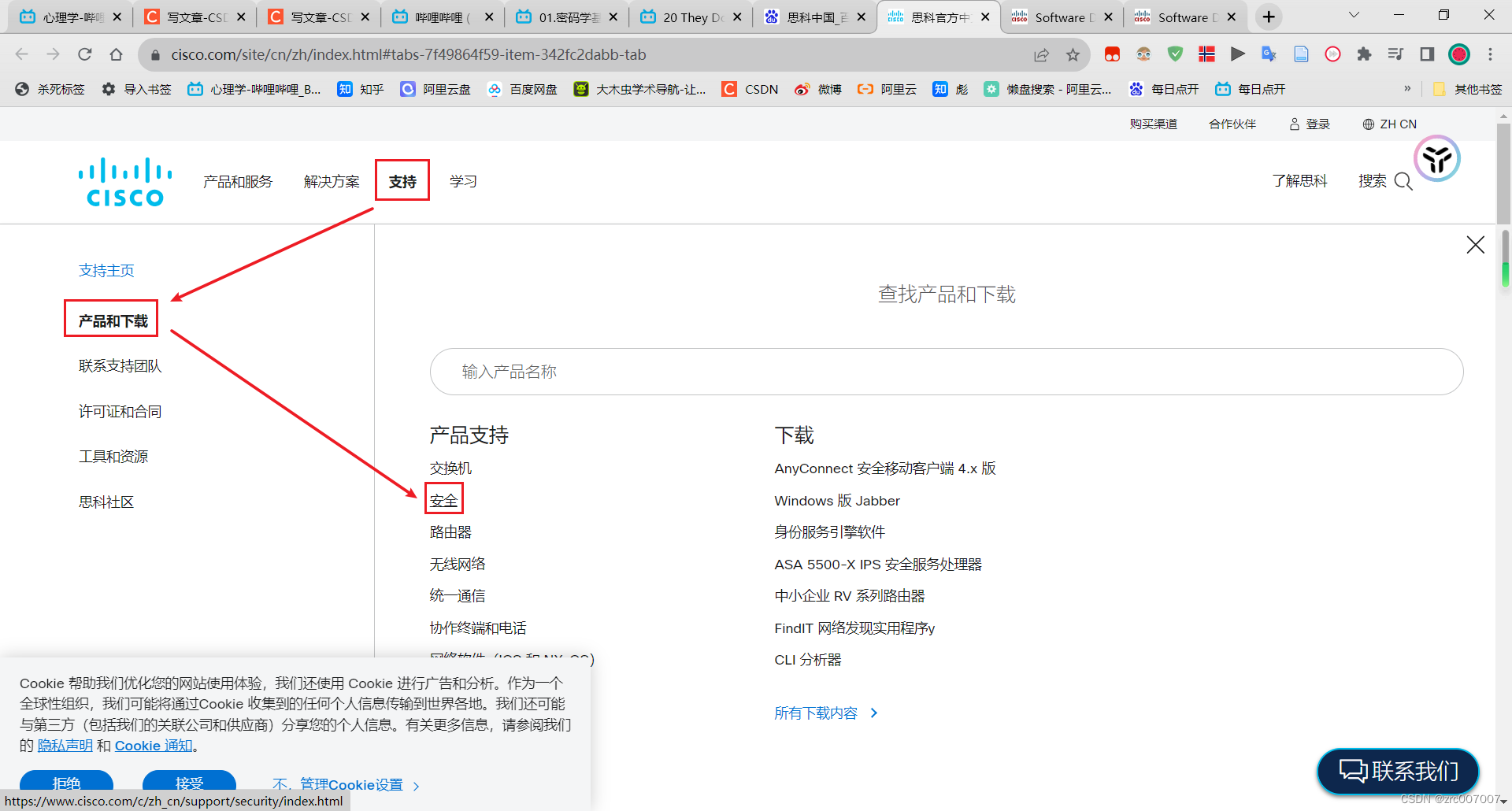
Task: Open 协作终端和电话 link
Action: click(x=478, y=628)
